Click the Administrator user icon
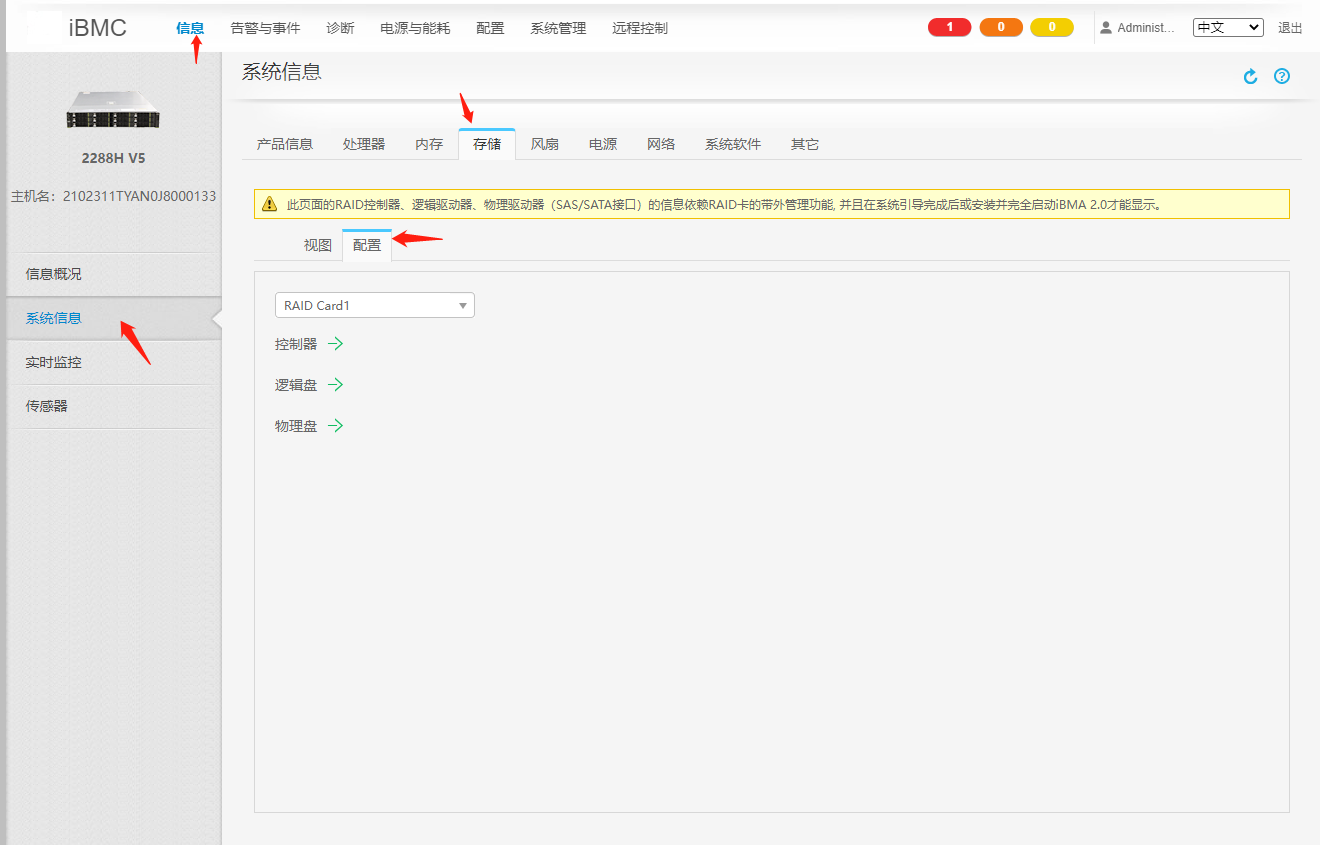This screenshot has height=845, width=1320. click(x=1106, y=28)
